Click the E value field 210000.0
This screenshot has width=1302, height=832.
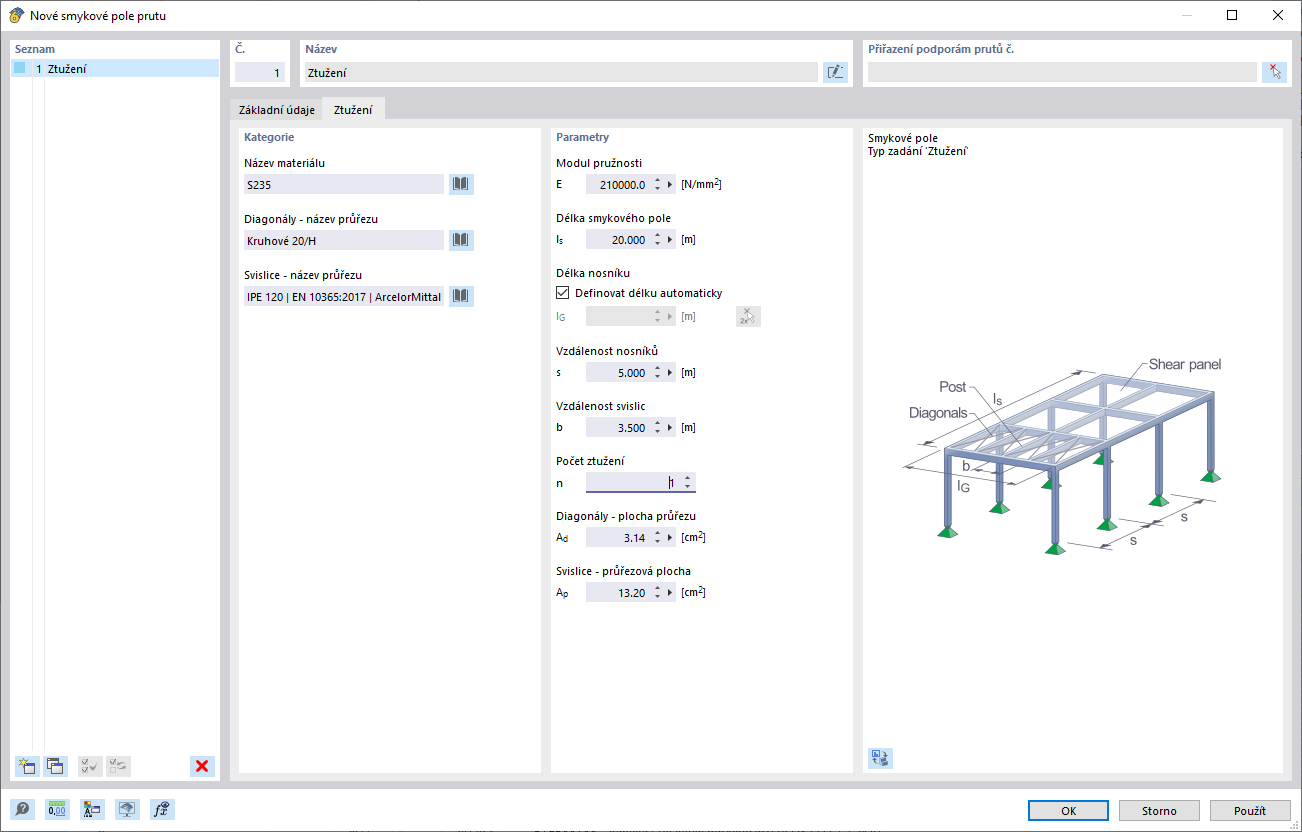click(x=618, y=184)
